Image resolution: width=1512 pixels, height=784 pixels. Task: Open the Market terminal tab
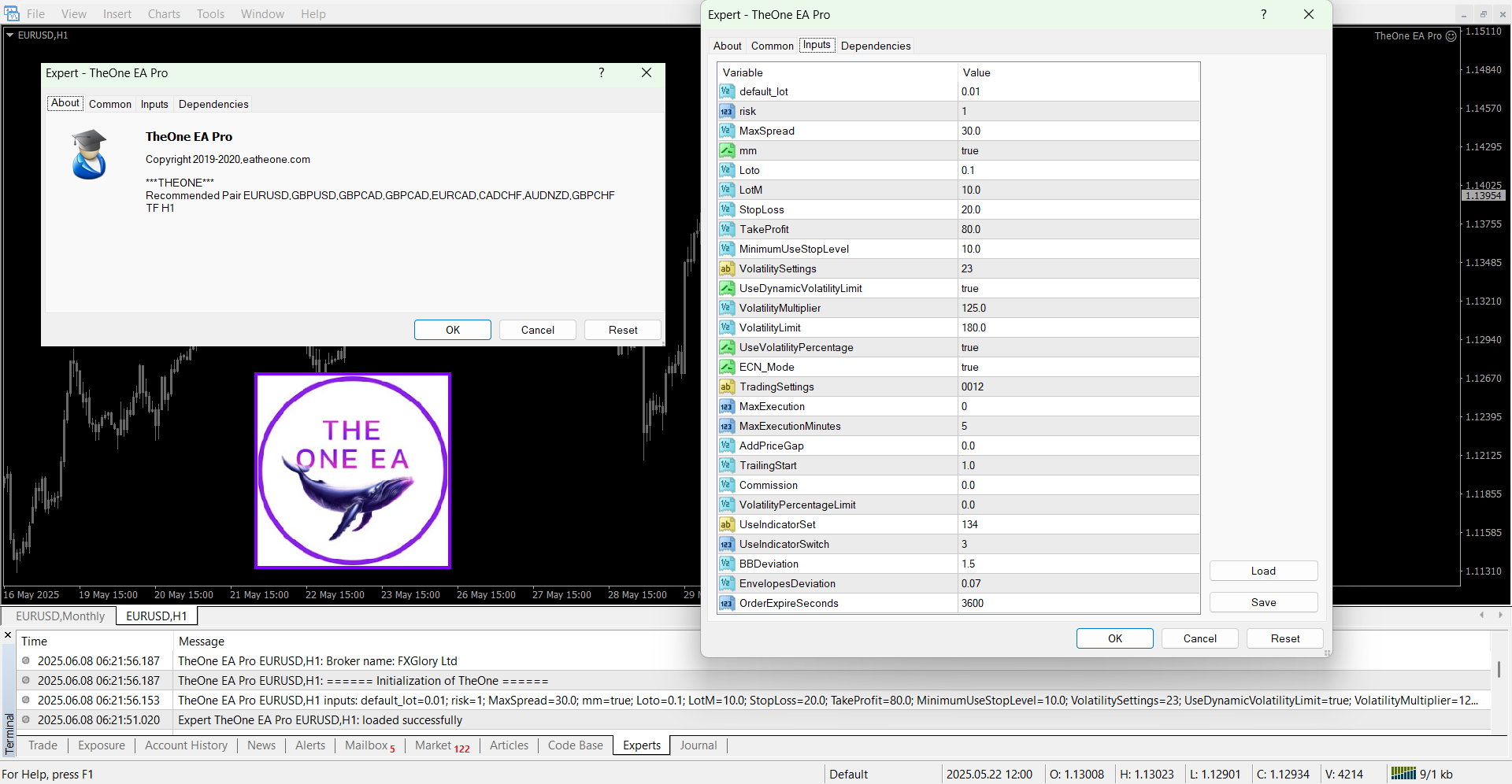click(442, 745)
